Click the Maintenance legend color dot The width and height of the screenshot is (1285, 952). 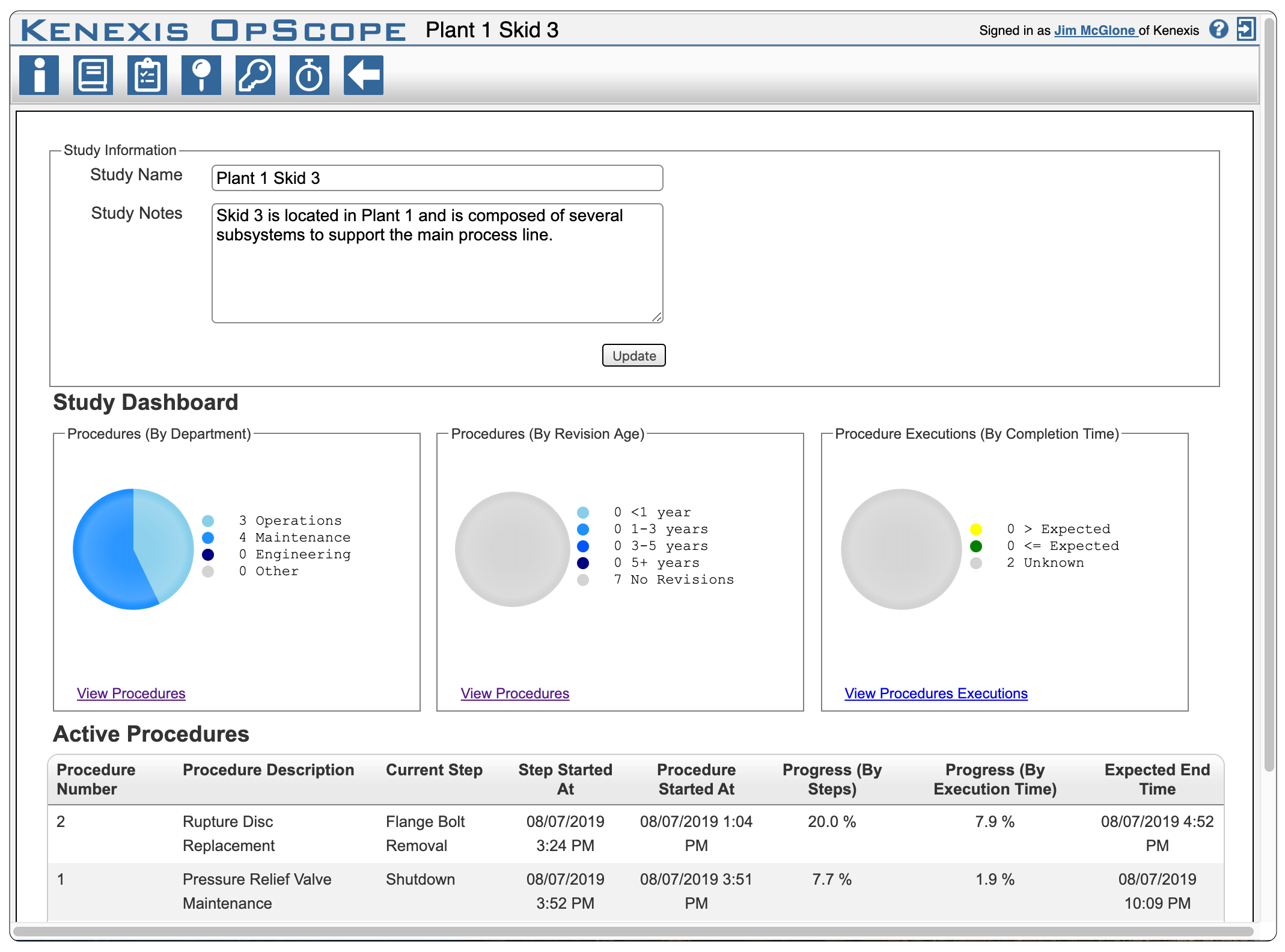tap(208, 537)
